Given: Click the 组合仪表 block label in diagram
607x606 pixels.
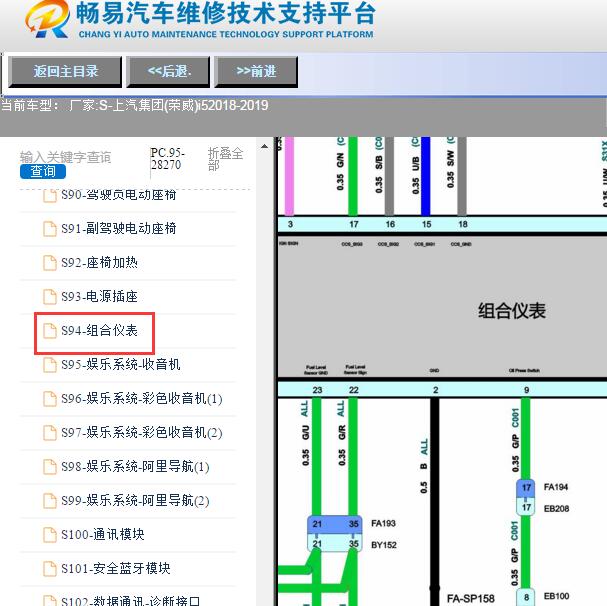Looking at the screenshot, I should tap(512, 311).
